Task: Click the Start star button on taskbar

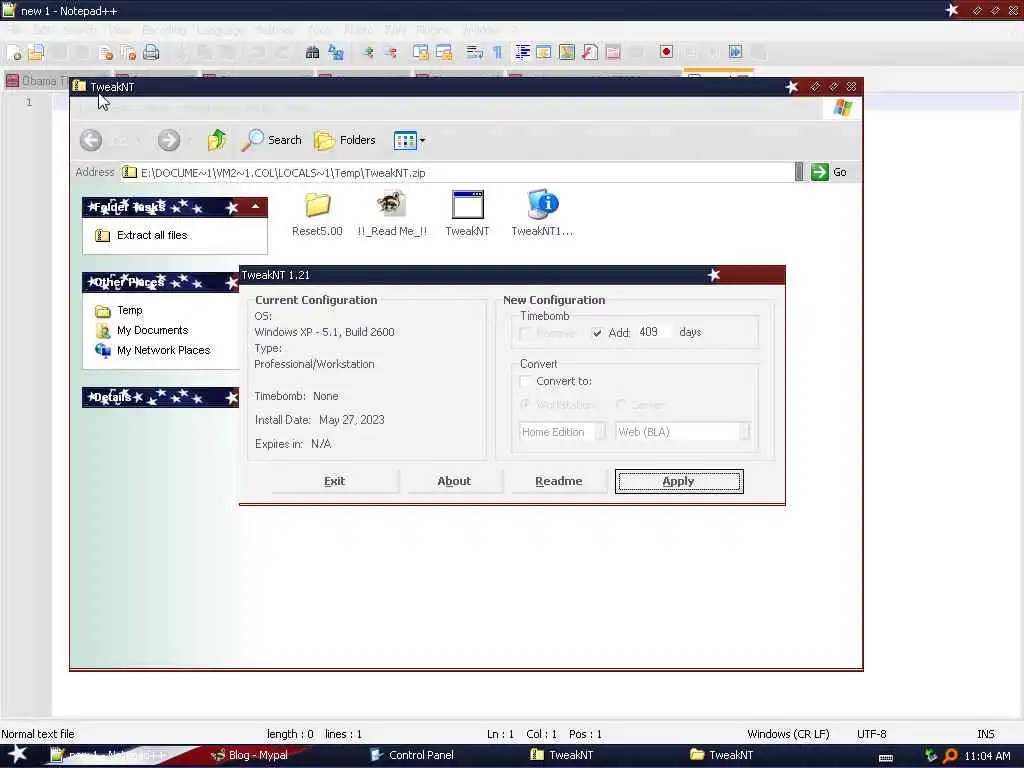Action: click(17, 754)
